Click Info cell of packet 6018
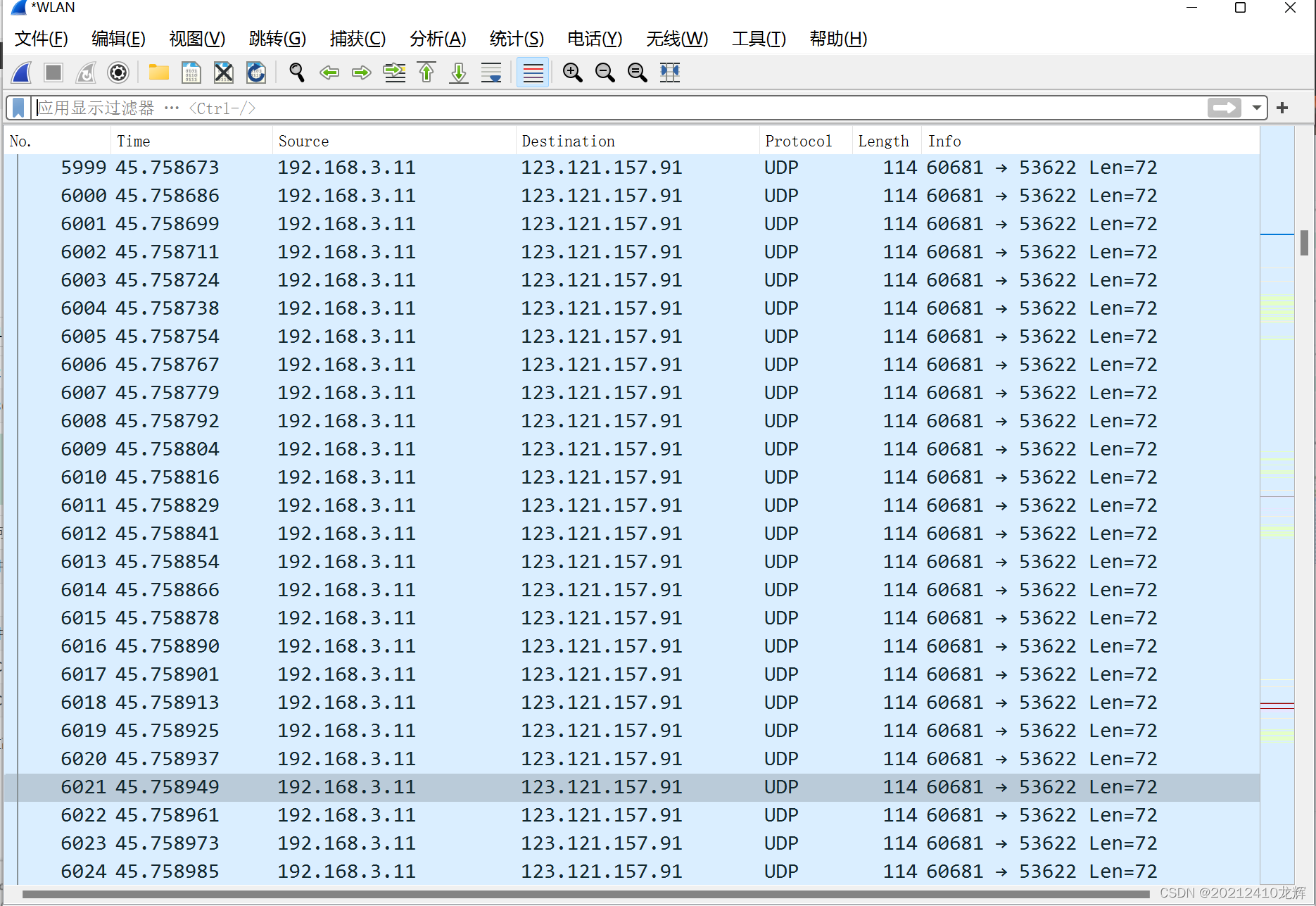Viewport: 1316px width, 906px height. click(x=1042, y=703)
